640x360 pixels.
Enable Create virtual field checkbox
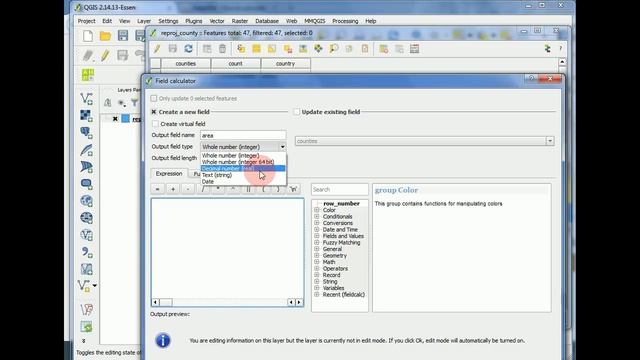[155, 124]
